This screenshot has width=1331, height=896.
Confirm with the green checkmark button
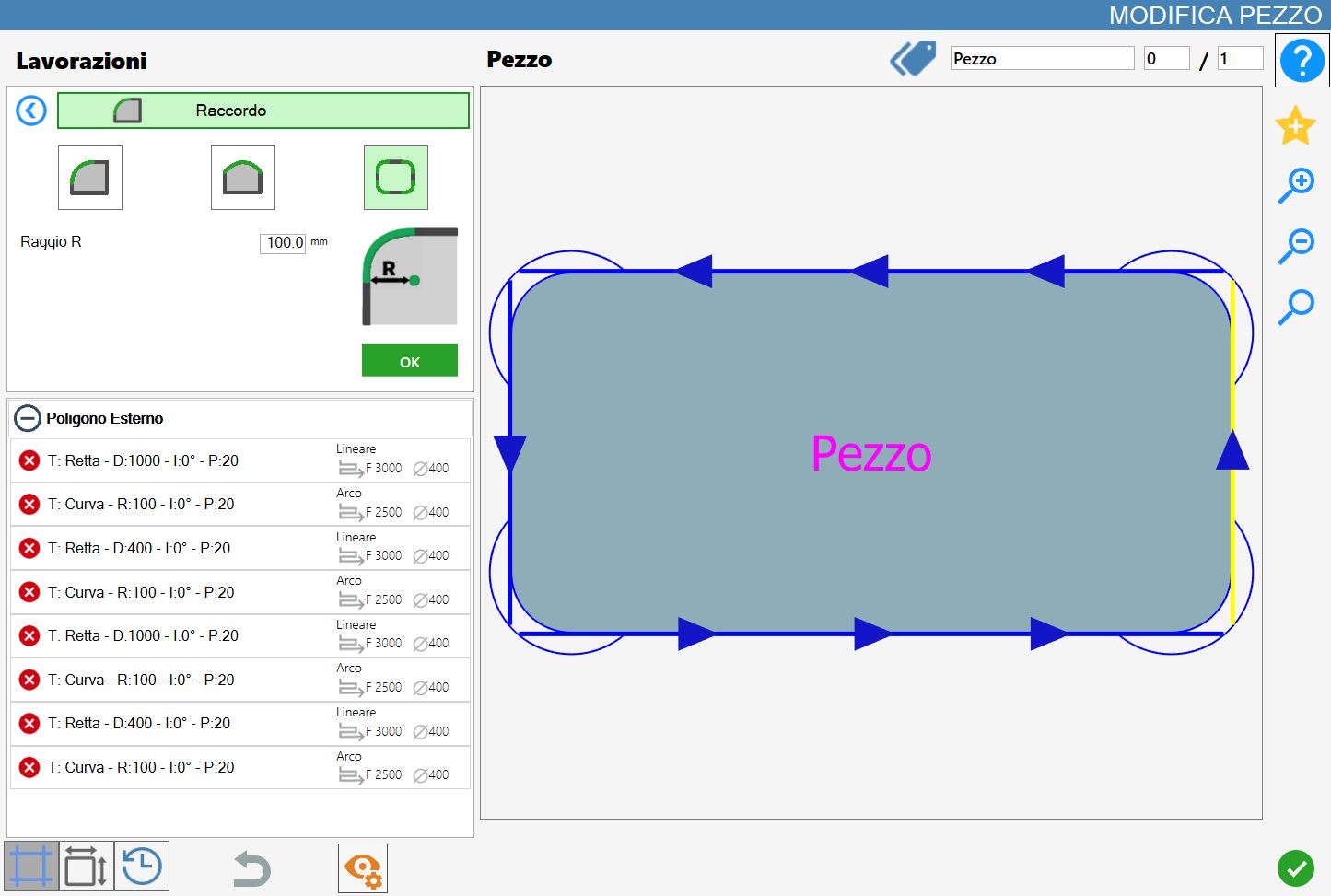[1296, 868]
